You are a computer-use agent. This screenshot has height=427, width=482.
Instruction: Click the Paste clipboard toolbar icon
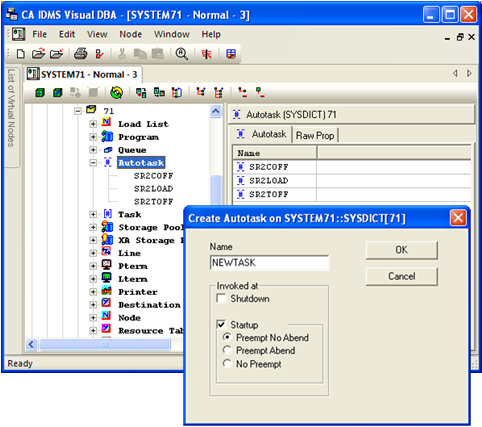coord(158,53)
